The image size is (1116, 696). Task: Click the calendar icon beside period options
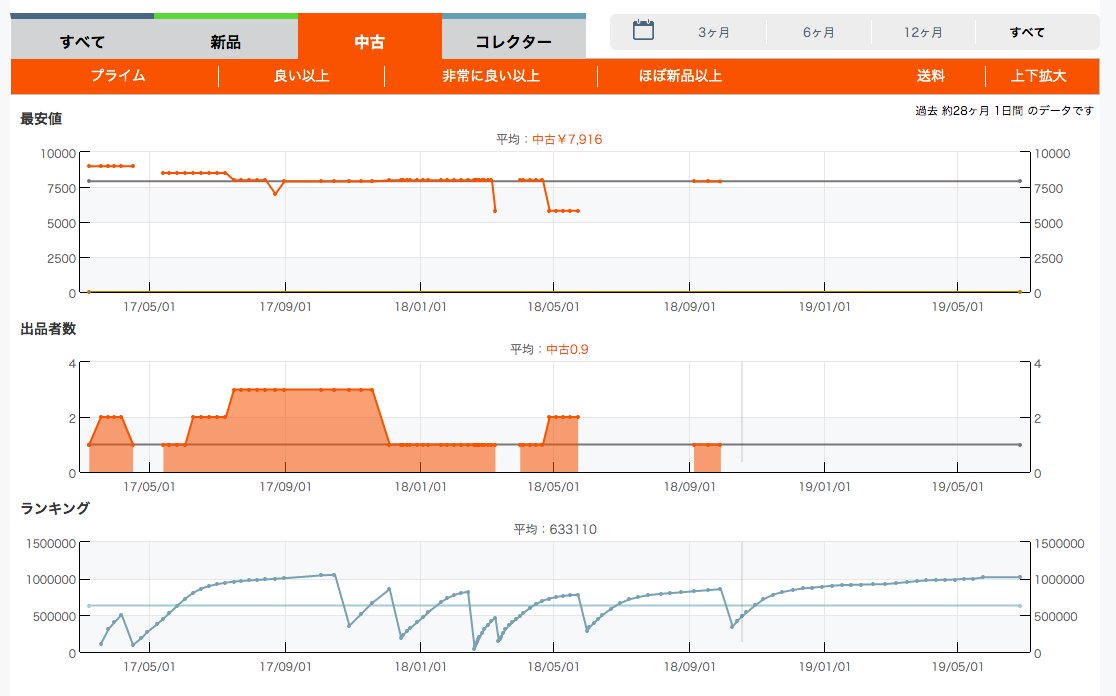tap(643, 31)
